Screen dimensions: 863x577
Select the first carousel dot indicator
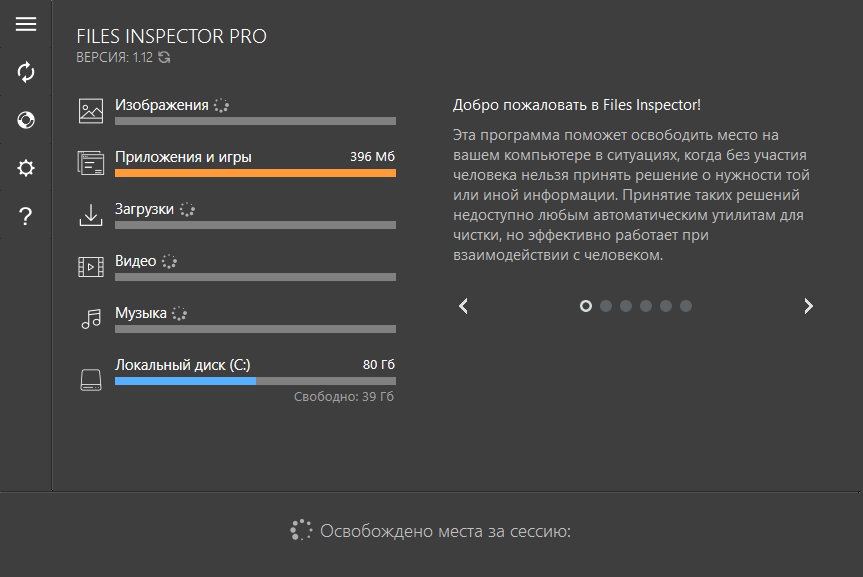586,306
